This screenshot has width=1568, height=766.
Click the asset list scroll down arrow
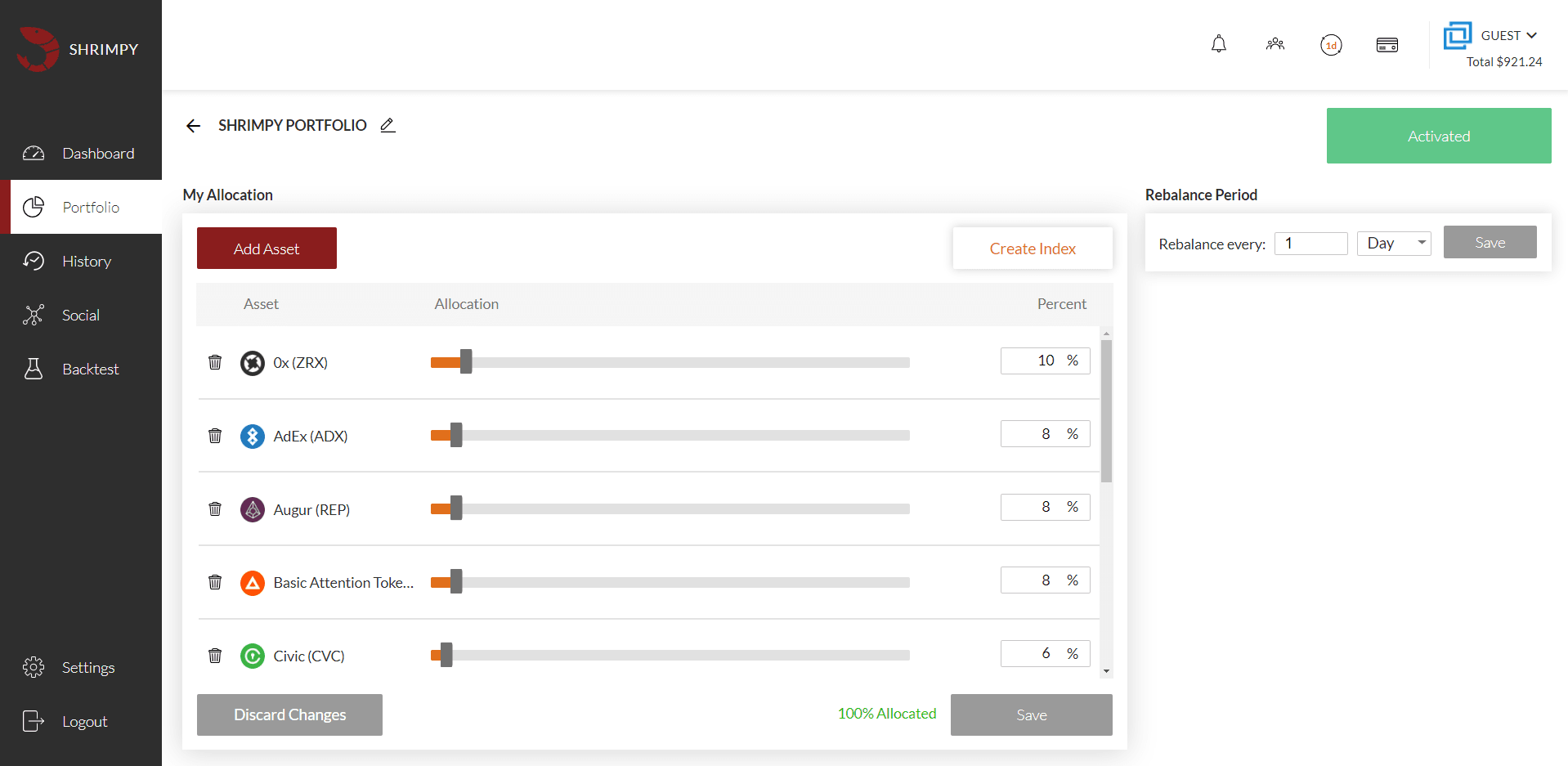1106,671
